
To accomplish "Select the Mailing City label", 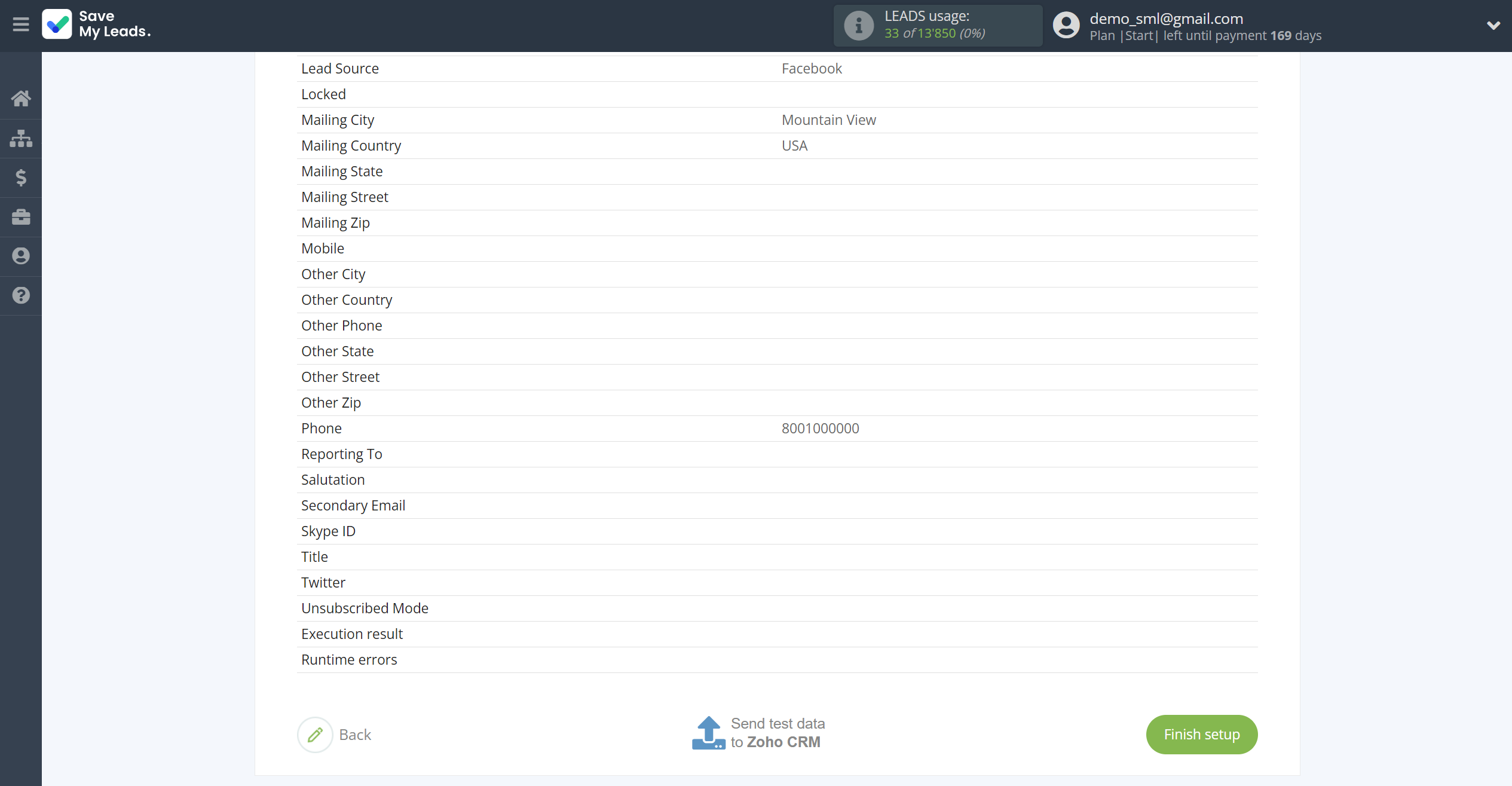I will pyautogui.click(x=338, y=120).
